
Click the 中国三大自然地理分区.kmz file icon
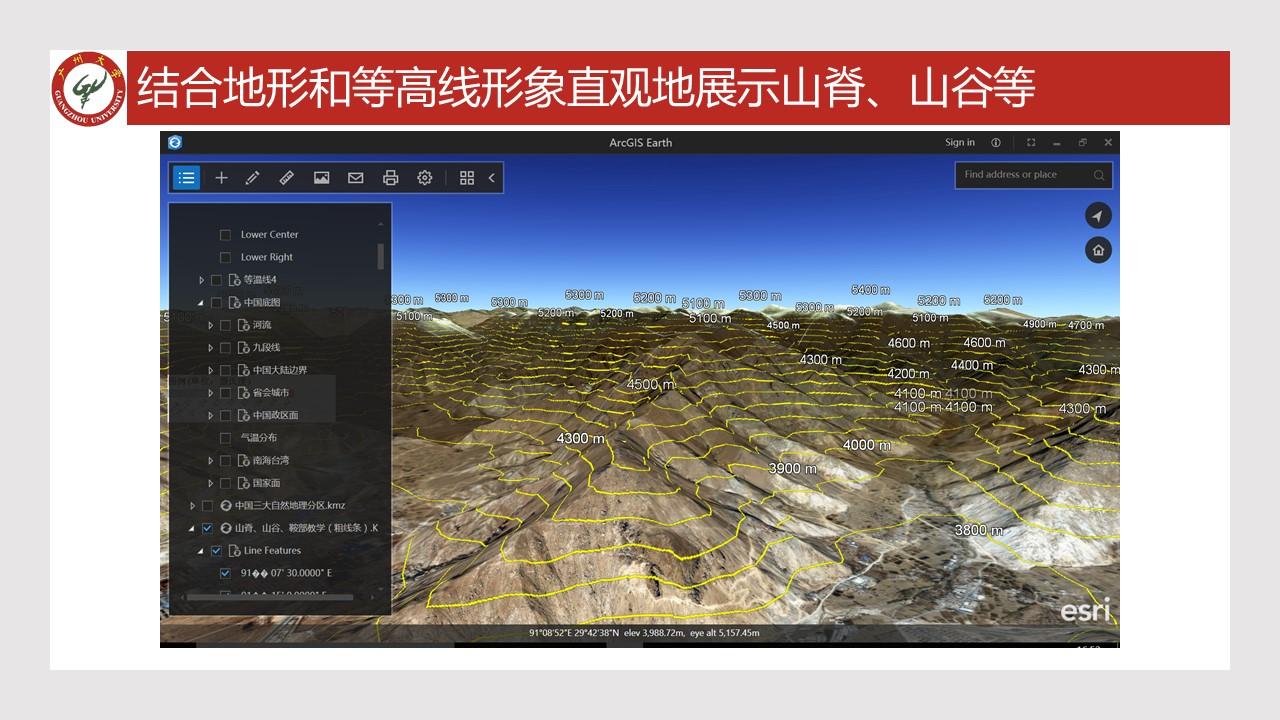click(x=226, y=506)
